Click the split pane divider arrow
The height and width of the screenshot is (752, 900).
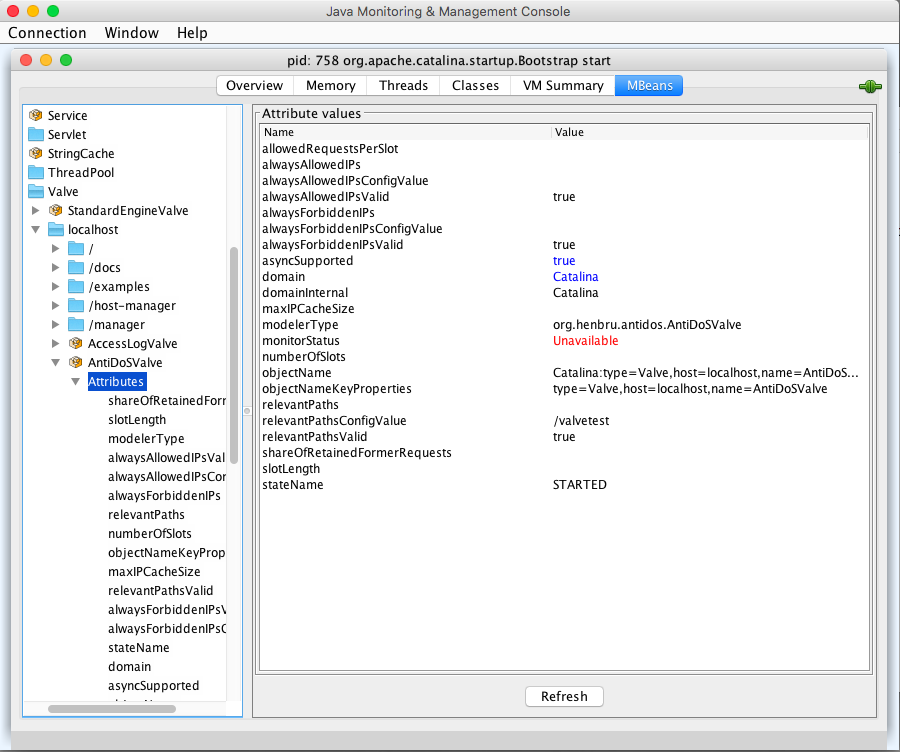[x=247, y=410]
